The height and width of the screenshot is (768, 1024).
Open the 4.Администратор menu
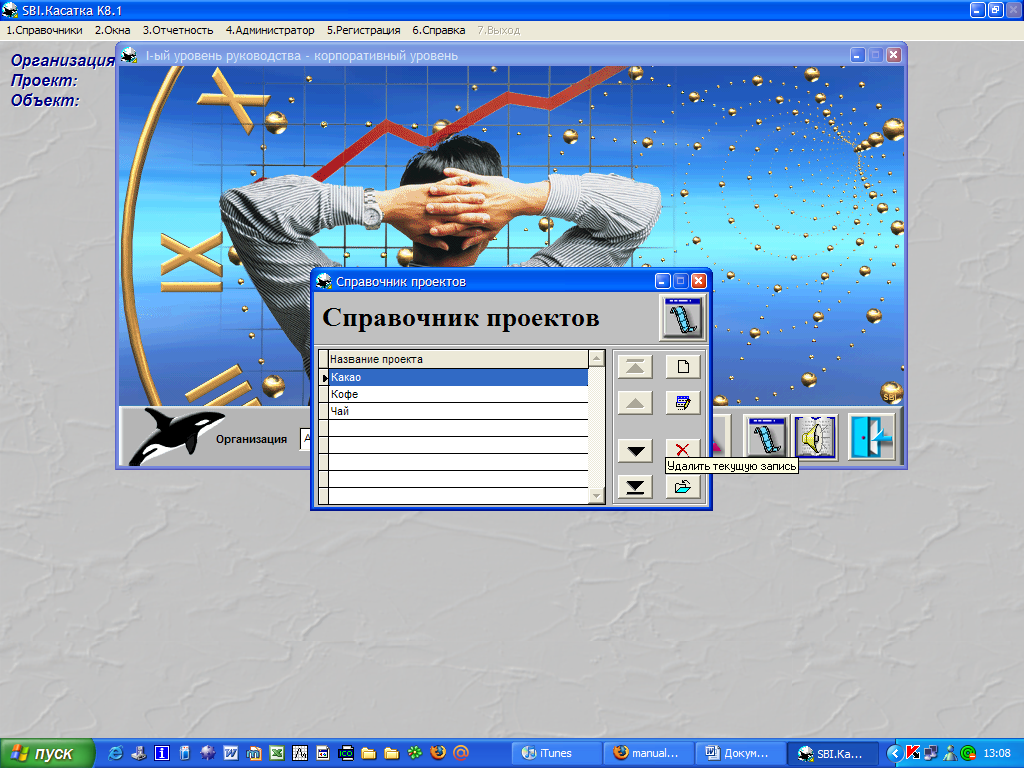(x=270, y=30)
